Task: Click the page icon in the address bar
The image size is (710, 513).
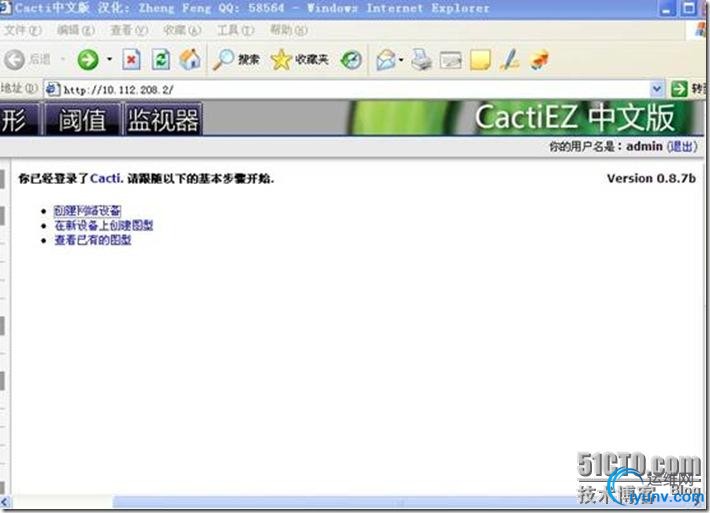Action: tap(53, 89)
